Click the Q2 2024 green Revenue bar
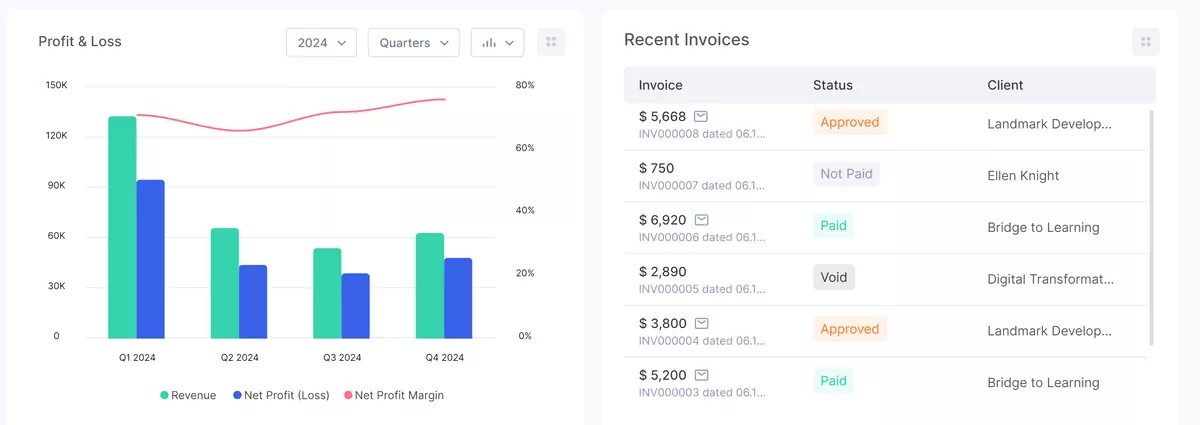 (225, 283)
